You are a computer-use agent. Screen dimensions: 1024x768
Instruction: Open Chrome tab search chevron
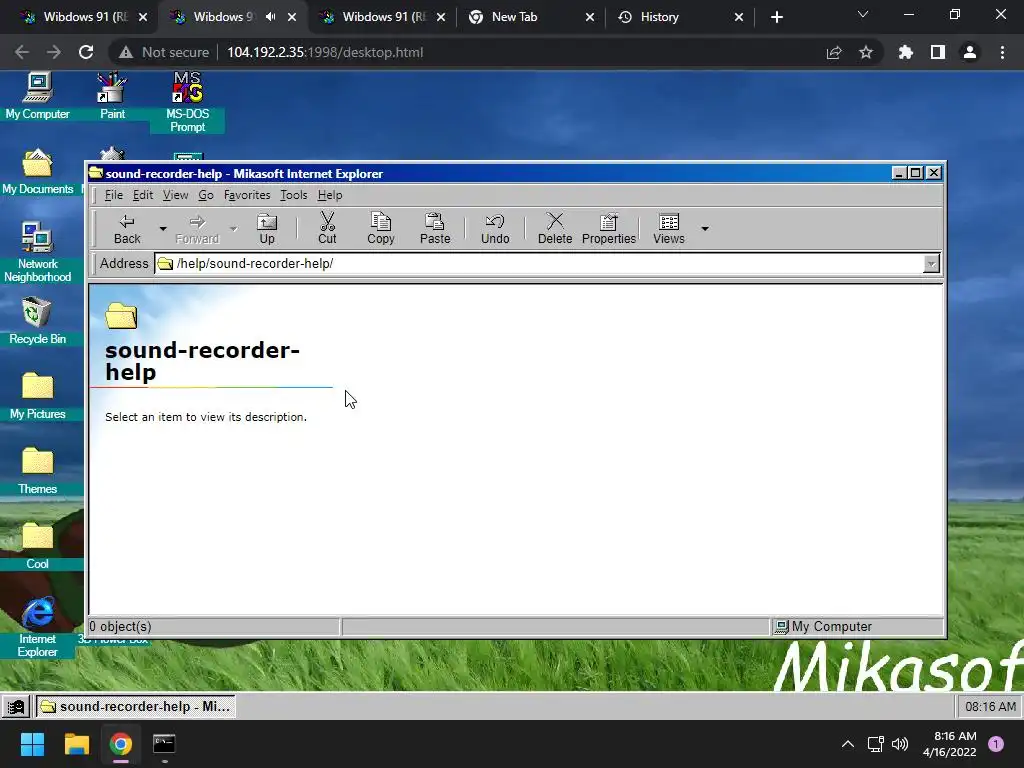coord(863,14)
